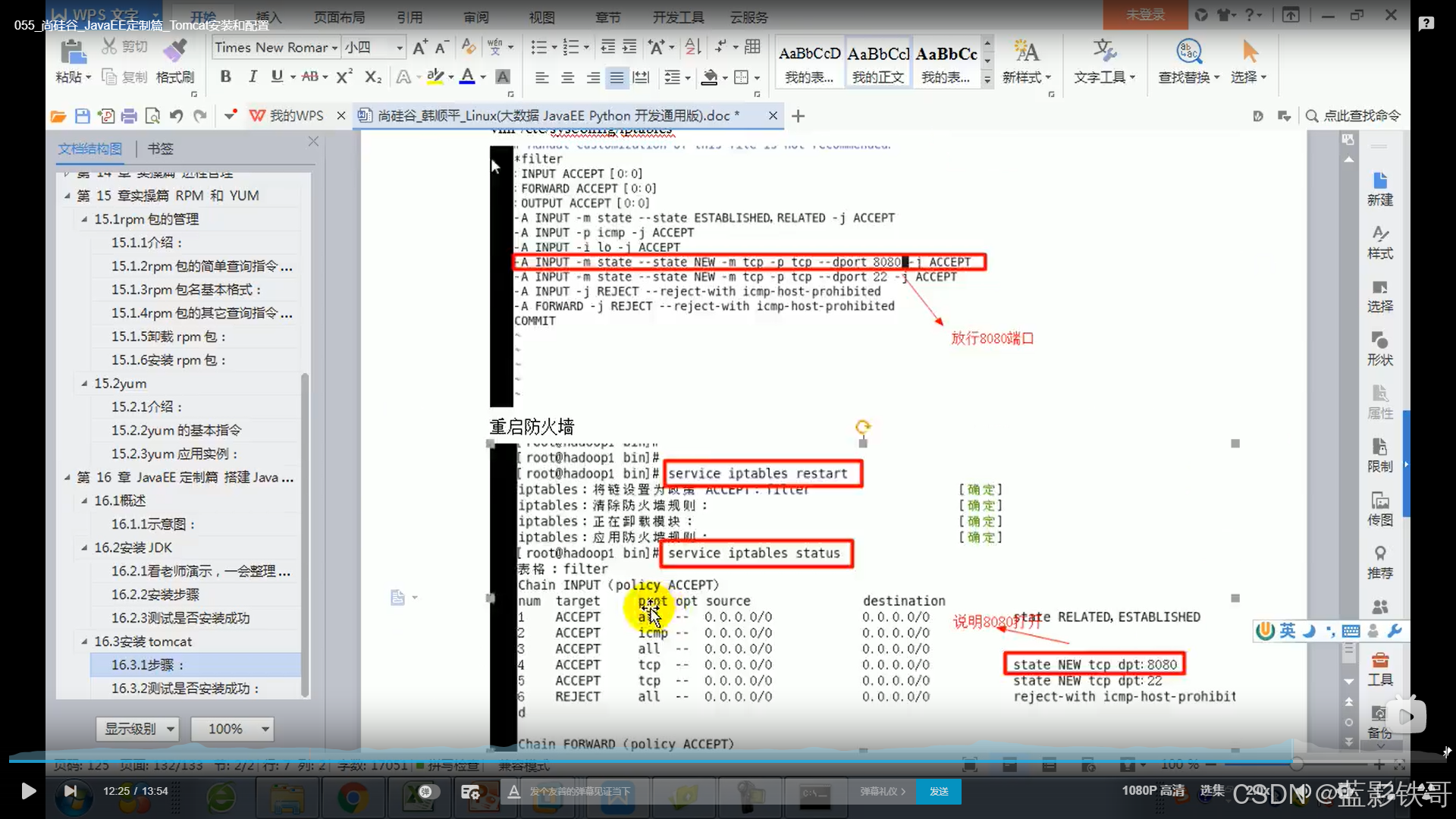Image resolution: width=1456 pixels, height=819 pixels.
Task: Toggle Bold formatting
Action: point(225,77)
